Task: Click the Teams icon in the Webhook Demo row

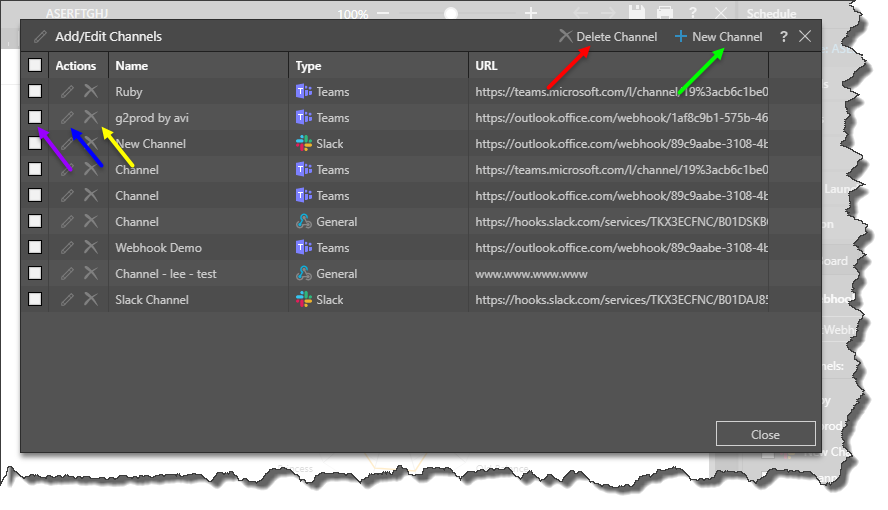Action: [x=304, y=247]
